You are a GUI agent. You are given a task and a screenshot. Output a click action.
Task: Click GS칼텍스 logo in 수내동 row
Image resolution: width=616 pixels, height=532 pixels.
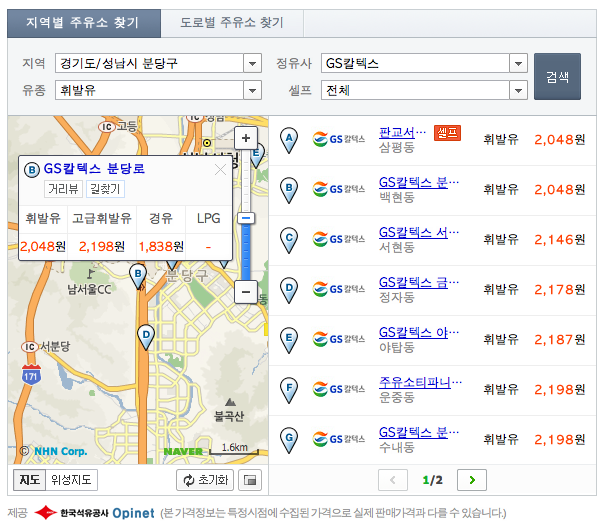(x=339, y=438)
